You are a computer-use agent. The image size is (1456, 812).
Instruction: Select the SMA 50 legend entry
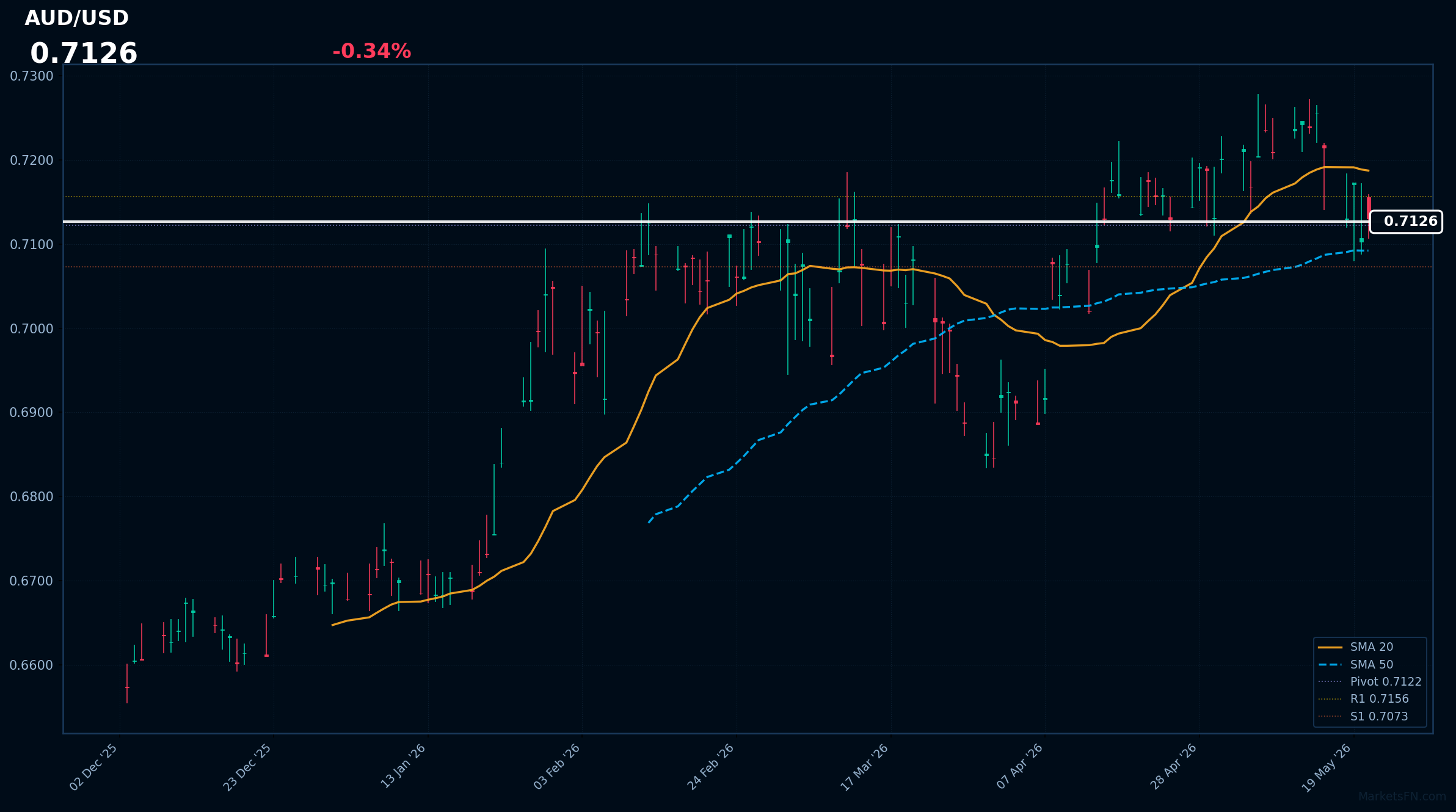[x=1372, y=664]
